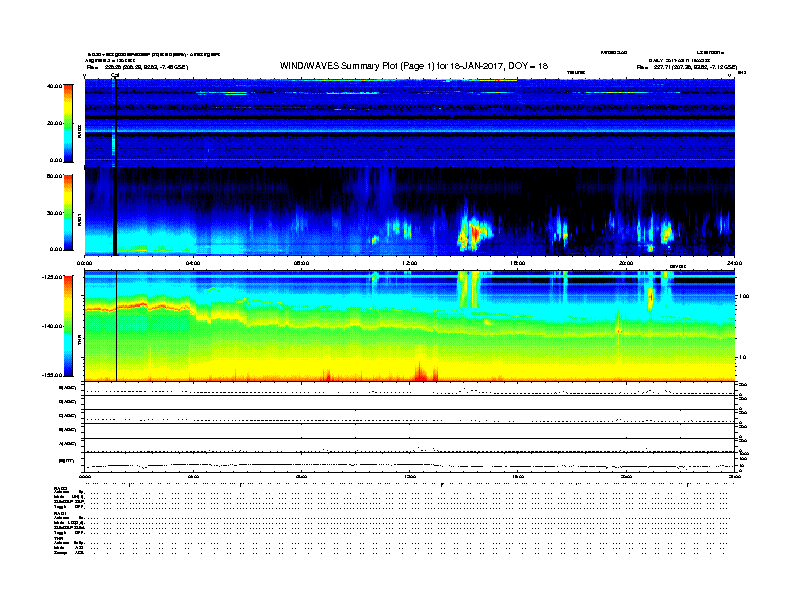Click the 04:00 tick label under RAD1 panel
This screenshot has width=792, height=612.
coord(193,263)
